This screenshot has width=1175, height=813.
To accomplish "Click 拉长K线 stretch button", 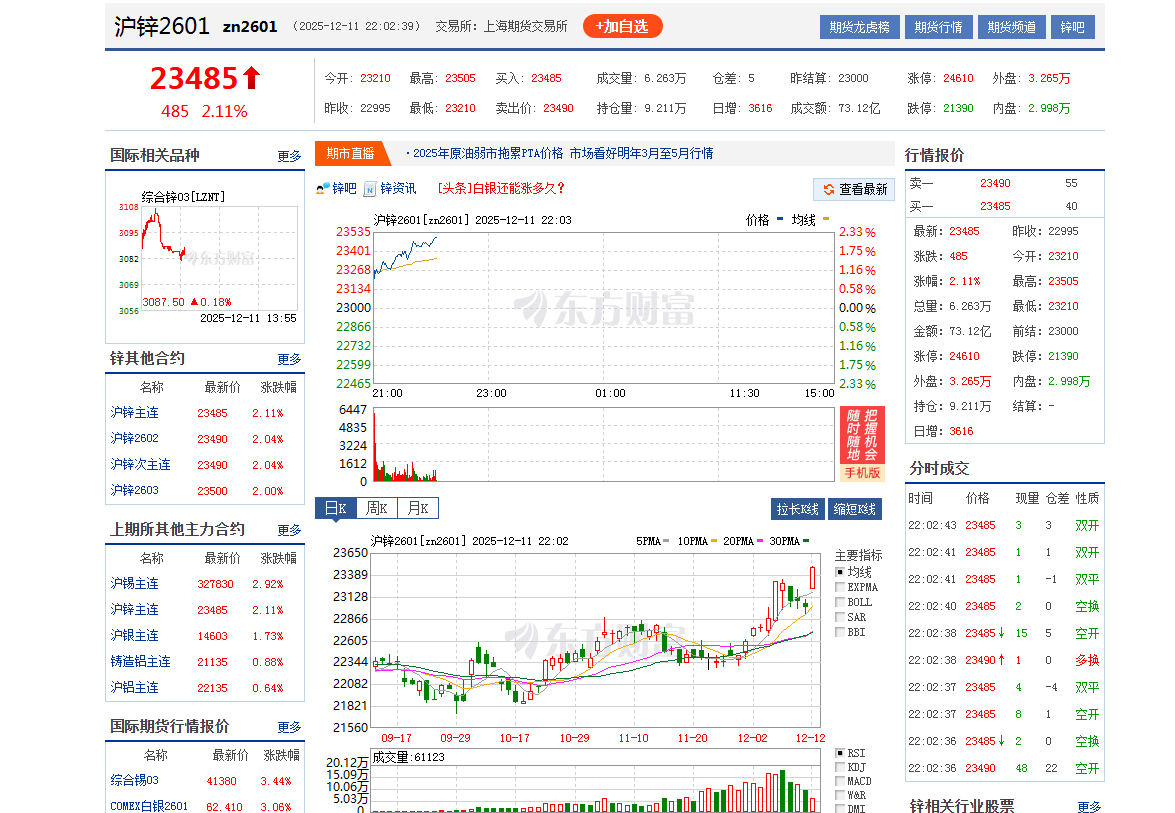I will click(797, 509).
